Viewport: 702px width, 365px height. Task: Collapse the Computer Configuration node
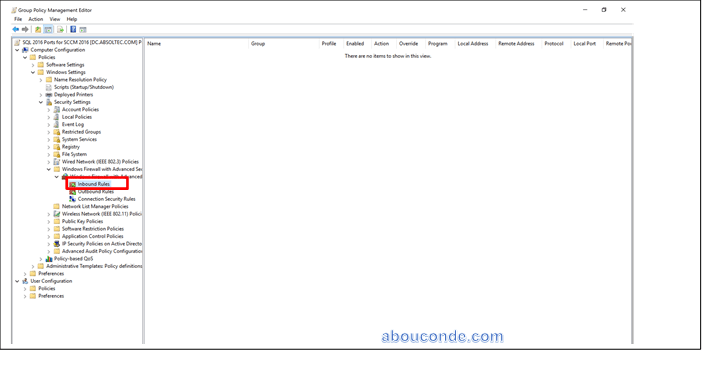point(17,50)
